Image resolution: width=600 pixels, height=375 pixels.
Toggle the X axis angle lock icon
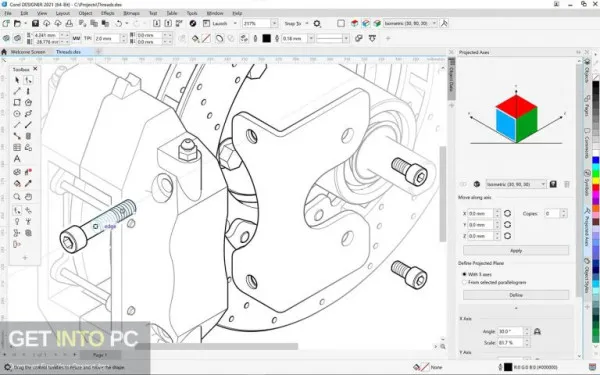537,331
